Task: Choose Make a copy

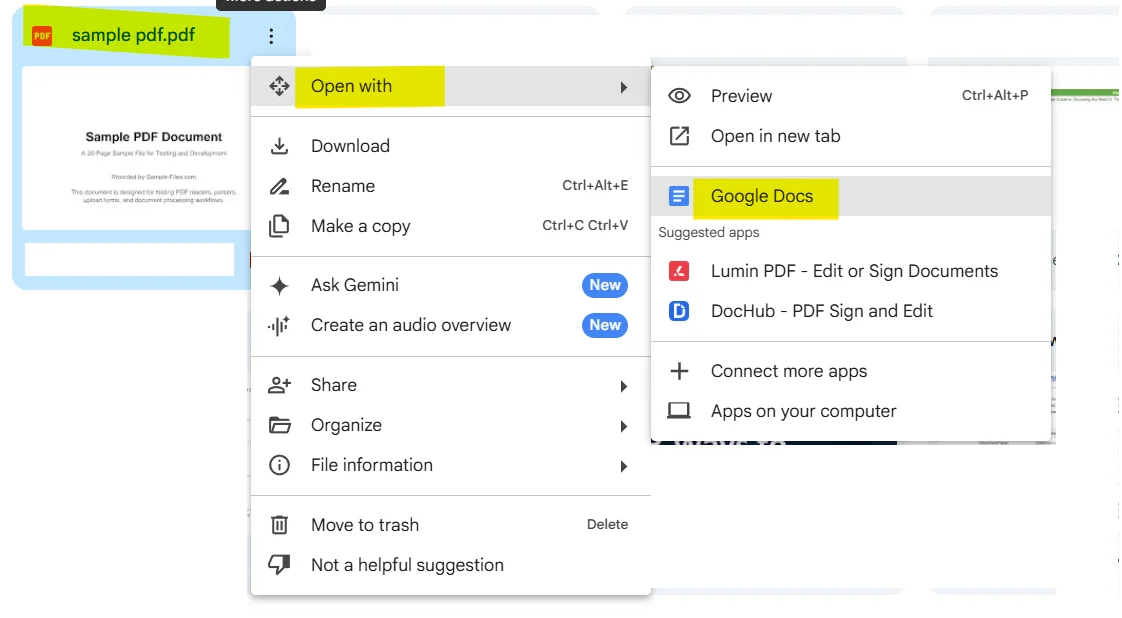Action: point(451,226)
